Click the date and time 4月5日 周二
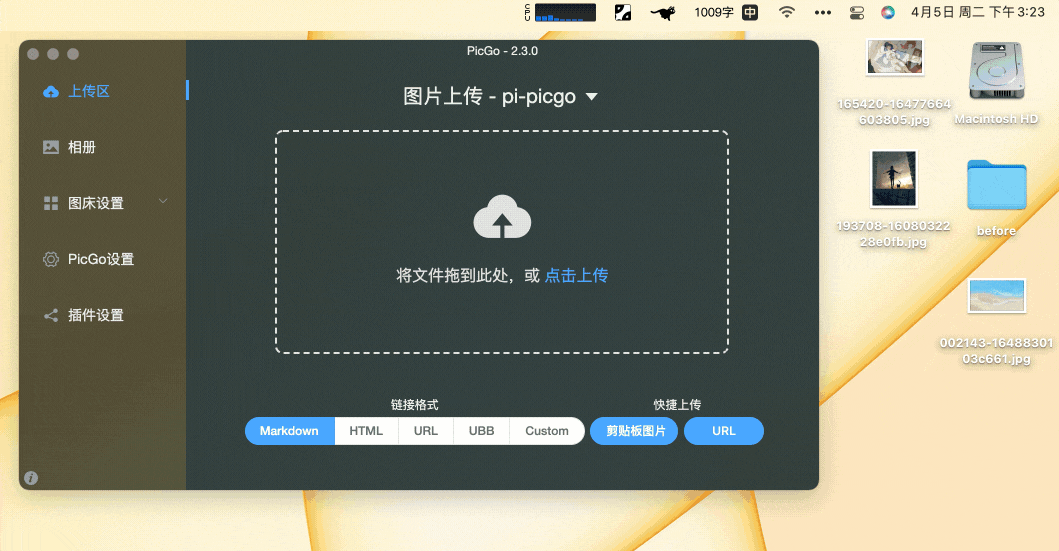 pyautogui.click(x=978, y=12)
